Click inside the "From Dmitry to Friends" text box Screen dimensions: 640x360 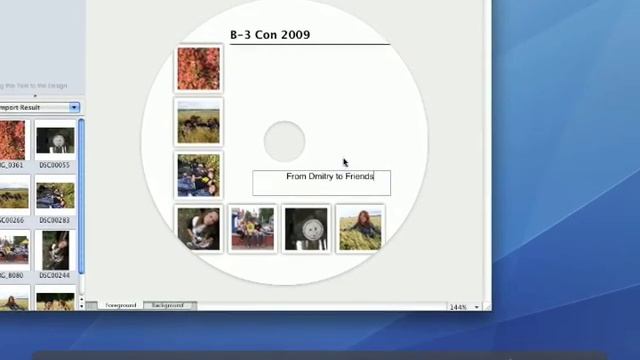pyautogui.click(x=321, y=183)
